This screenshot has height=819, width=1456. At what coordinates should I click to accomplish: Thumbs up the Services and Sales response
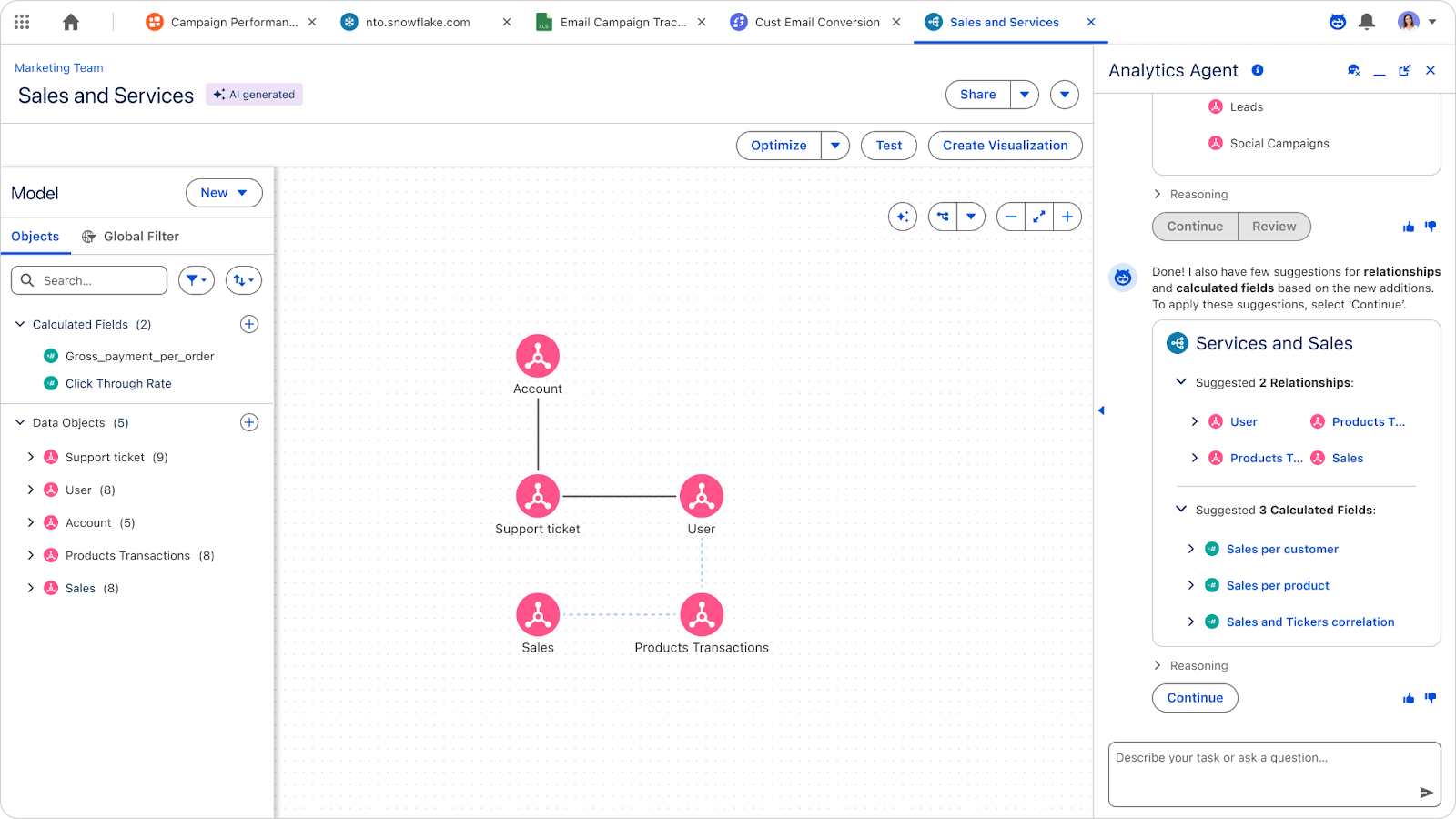pyautogui.click(x=1409, y=698)
